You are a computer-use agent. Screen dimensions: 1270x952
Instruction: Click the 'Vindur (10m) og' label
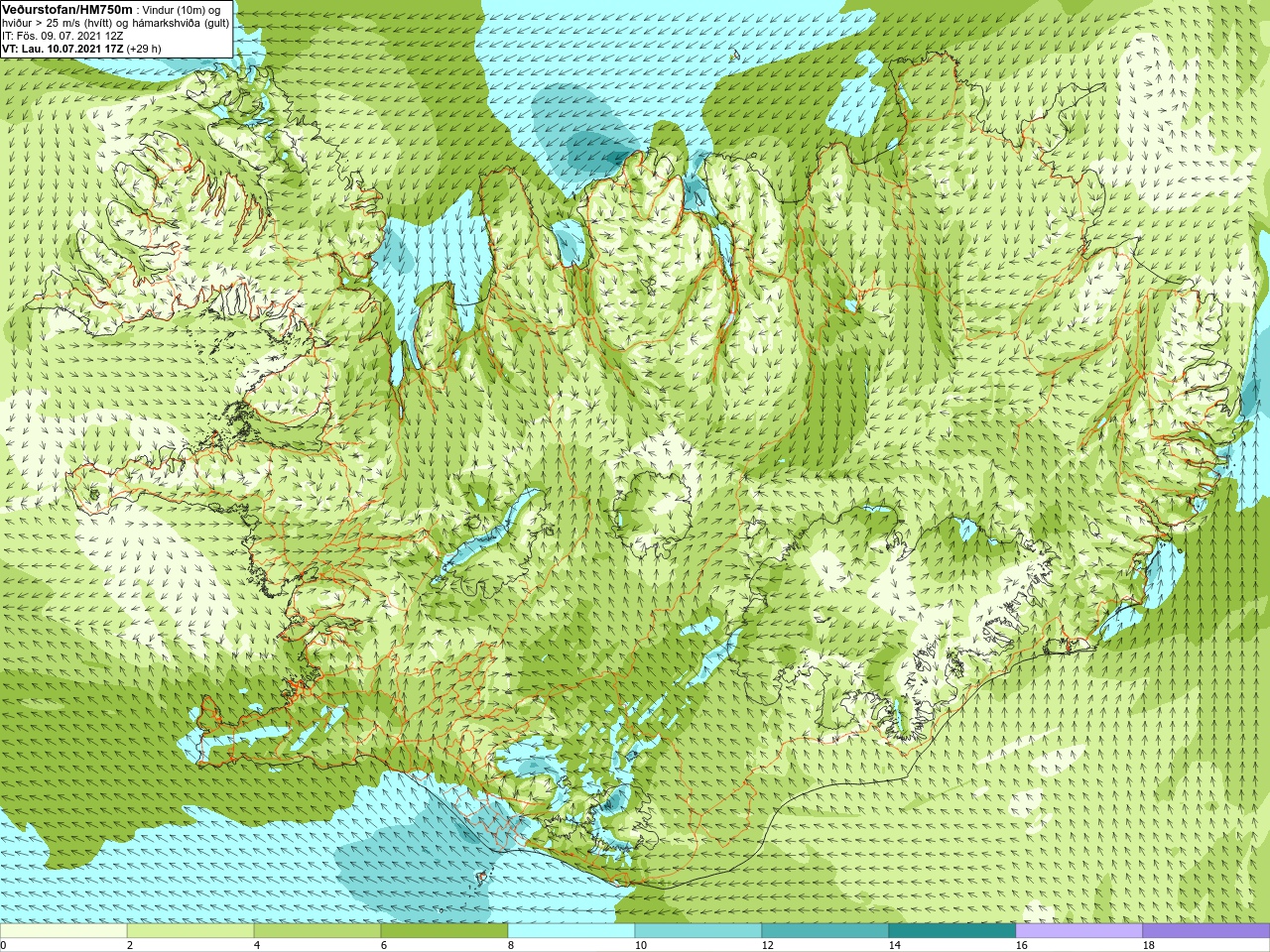[x=183, y=10]
